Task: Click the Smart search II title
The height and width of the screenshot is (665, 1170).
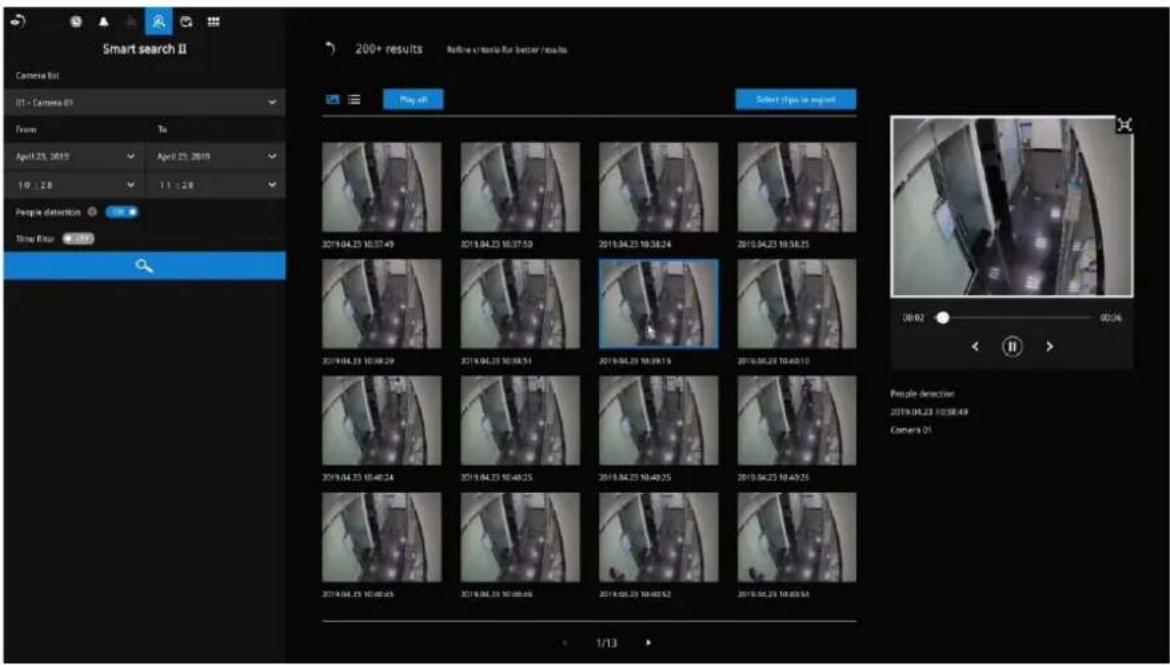Action: [x=145, y=49]
